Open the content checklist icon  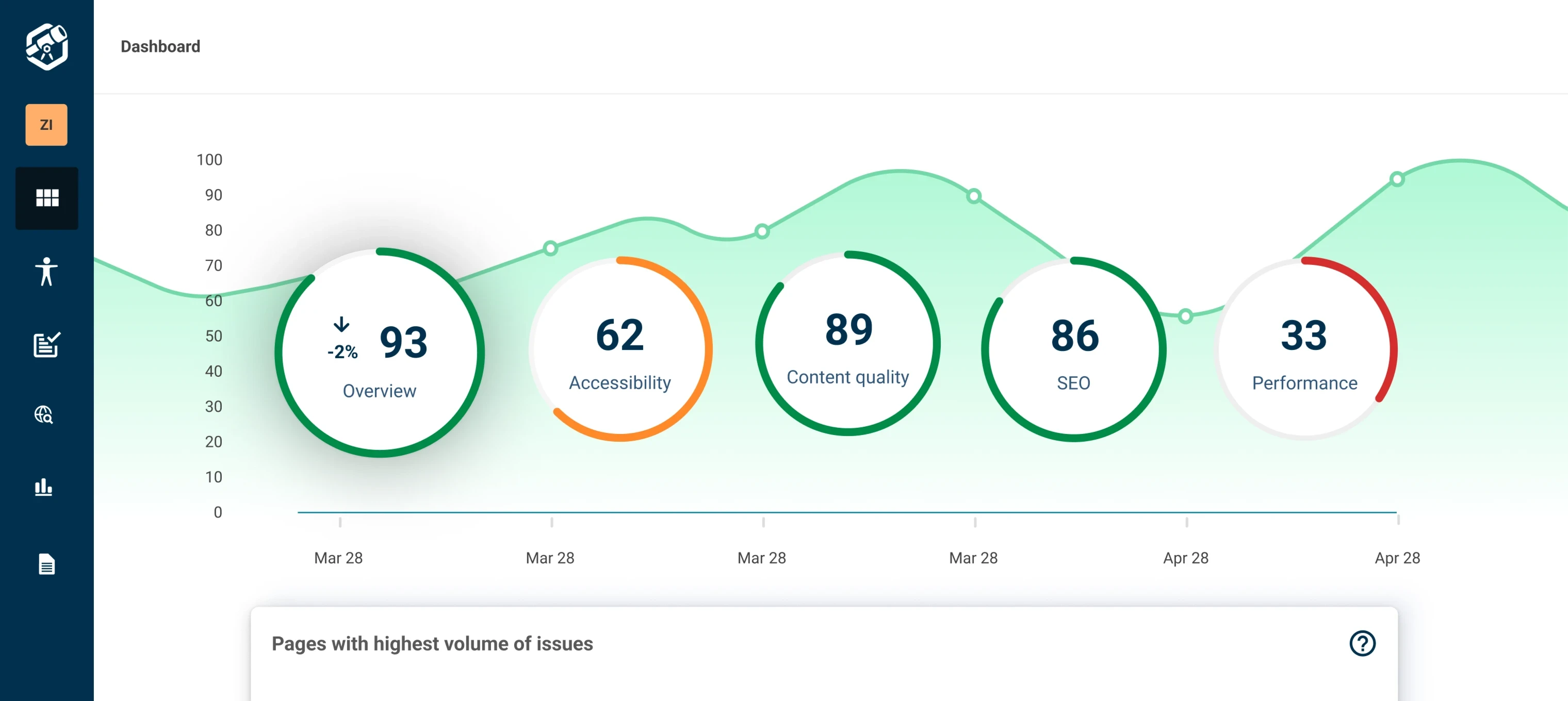point(46,345)
